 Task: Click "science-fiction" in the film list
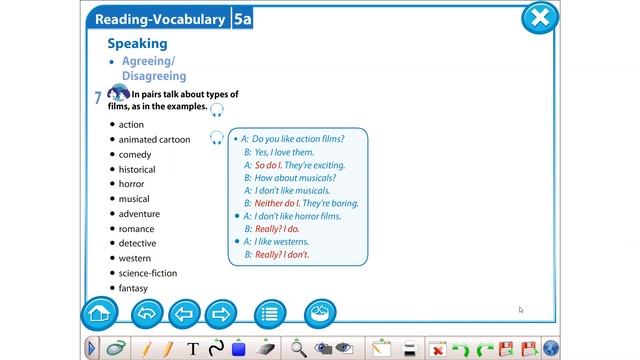(148, 273)
